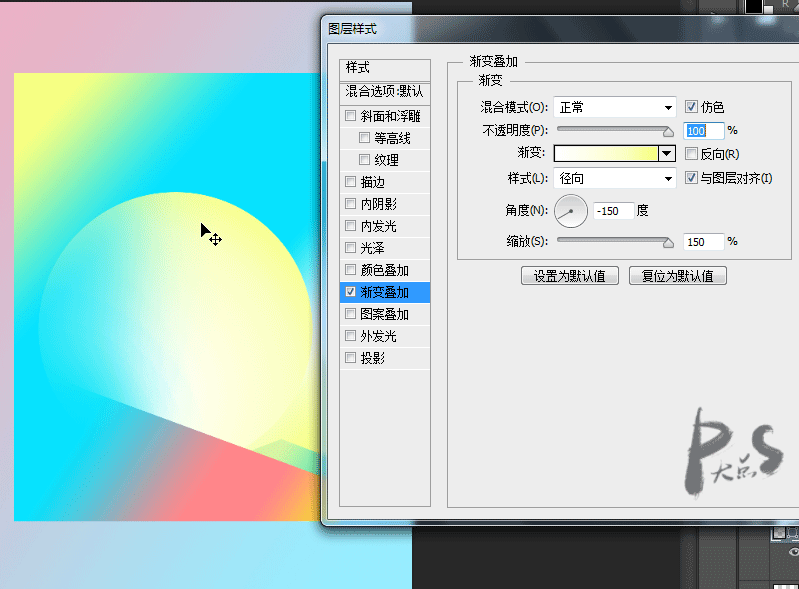Image resolution: width=799 pixels, height=589 pixels.
Task: Uncheck the 仿色 dither checkbox
Action: pos(691,106)
